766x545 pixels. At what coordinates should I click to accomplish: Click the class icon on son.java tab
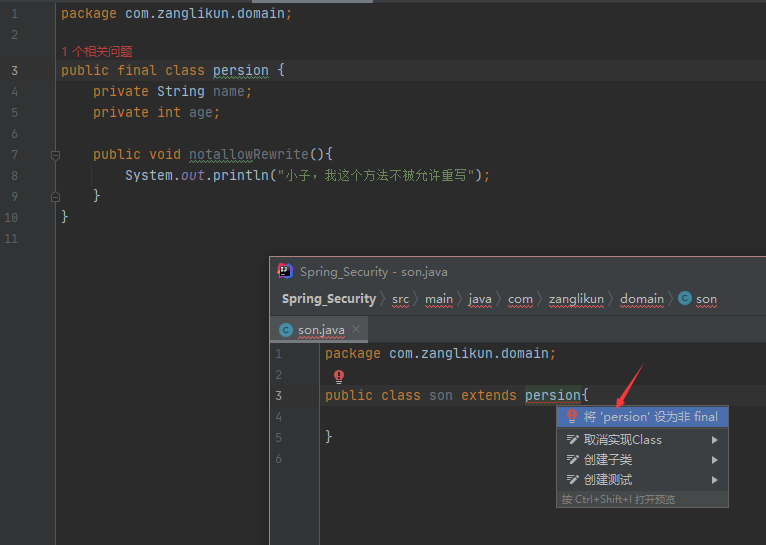tap(286, 330)
